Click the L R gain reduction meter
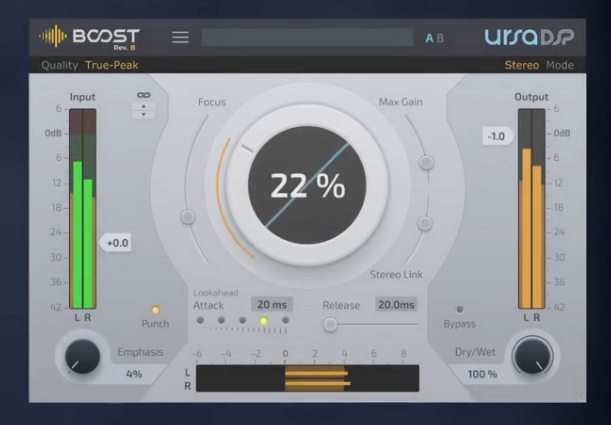611x425 pixels. 307,378
